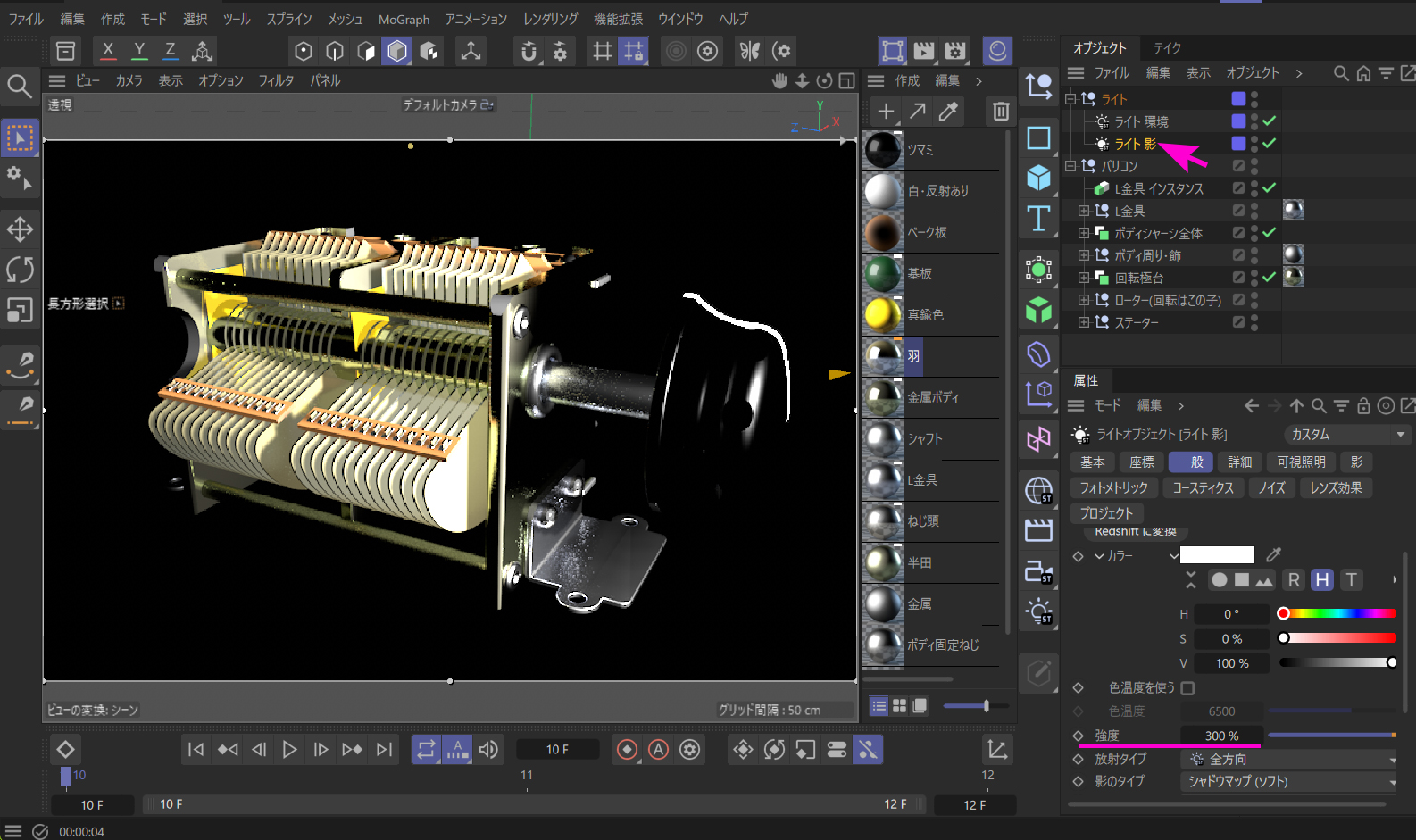Toggle the enable checkmark for ボディシャーシ全体
Image resolution: width=1416 pixels, height=840 pixels.
(1270, 233)
